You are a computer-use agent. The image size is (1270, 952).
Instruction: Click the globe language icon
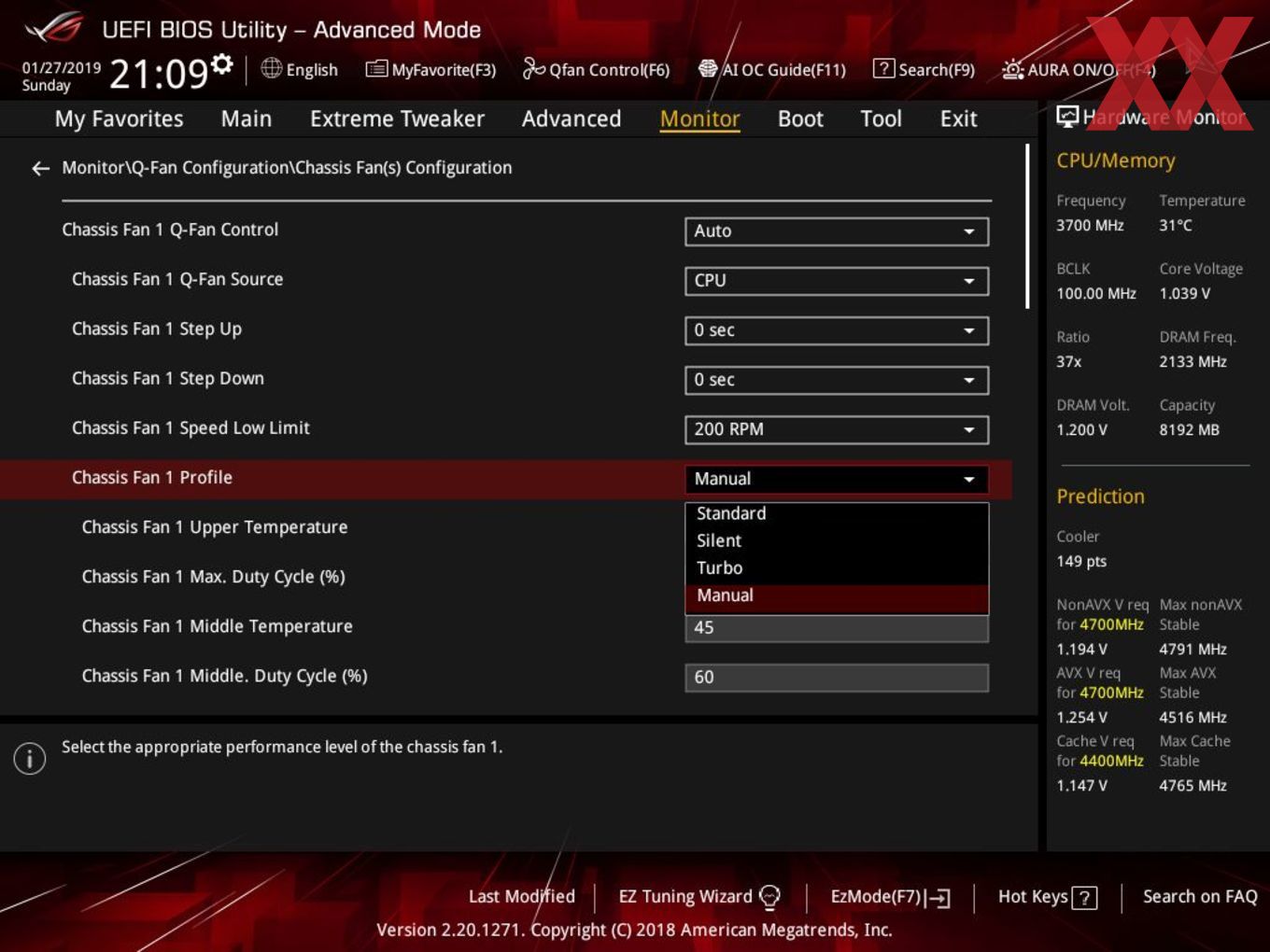(x=271, y=68)
